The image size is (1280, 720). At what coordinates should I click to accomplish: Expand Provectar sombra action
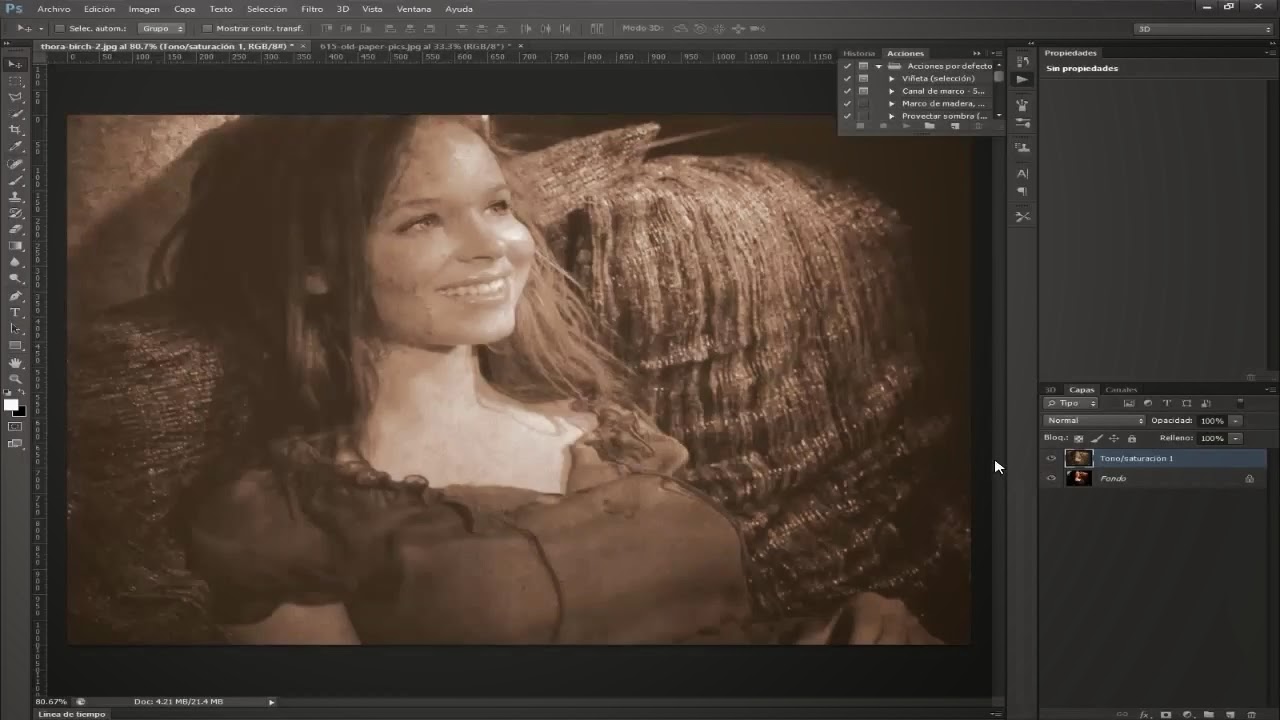892,116
